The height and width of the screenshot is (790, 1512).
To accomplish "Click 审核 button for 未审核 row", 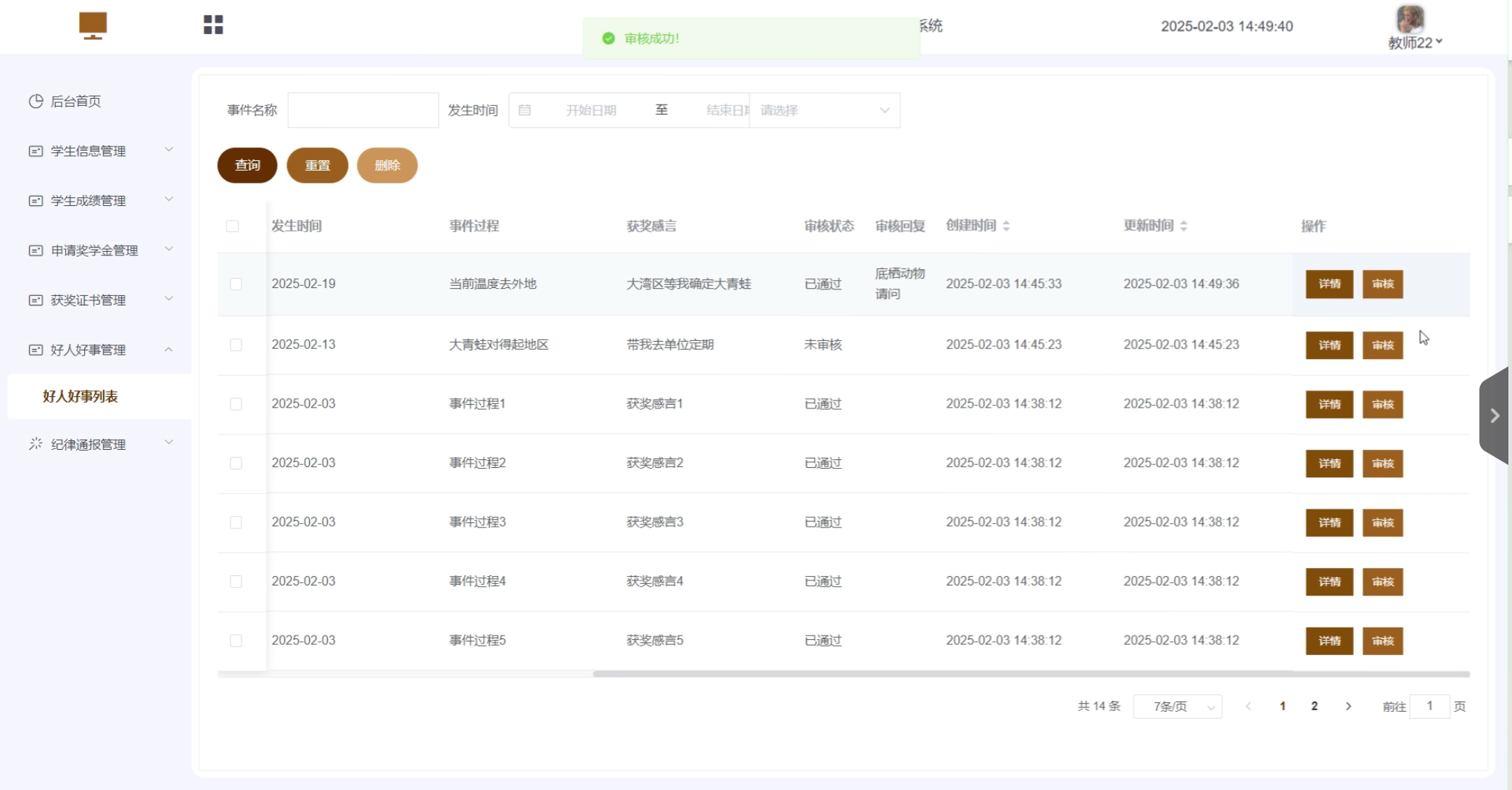I will pos(1382,345).
